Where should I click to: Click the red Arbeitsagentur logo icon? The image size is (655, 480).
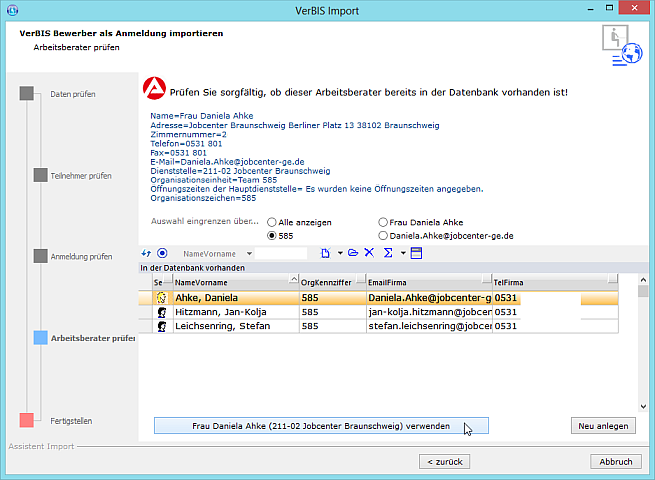[x=154, y=88]
